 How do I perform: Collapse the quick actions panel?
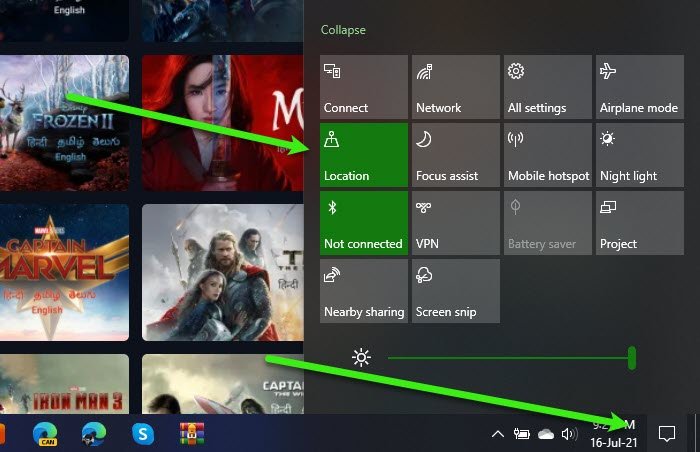[x=343, y=30]
